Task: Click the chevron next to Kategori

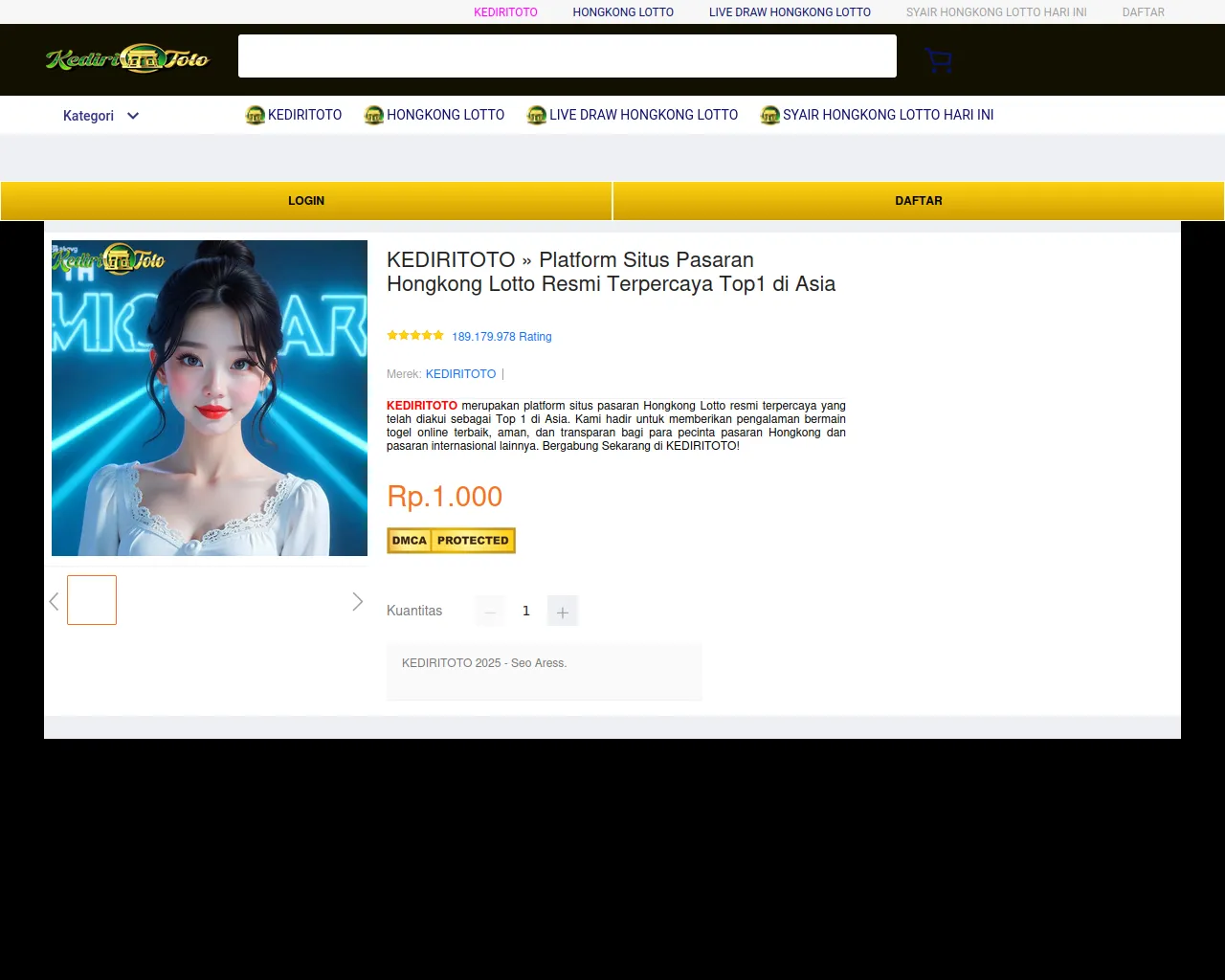Action: [x=133, y=116]
